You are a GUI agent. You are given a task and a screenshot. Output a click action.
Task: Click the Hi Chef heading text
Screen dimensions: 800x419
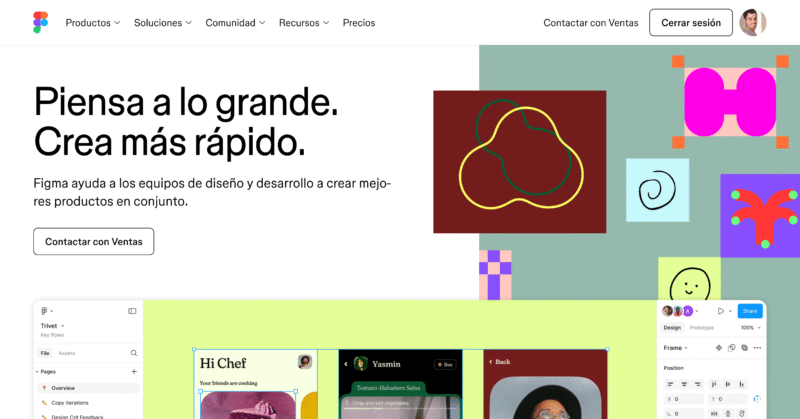click(223, 363)
